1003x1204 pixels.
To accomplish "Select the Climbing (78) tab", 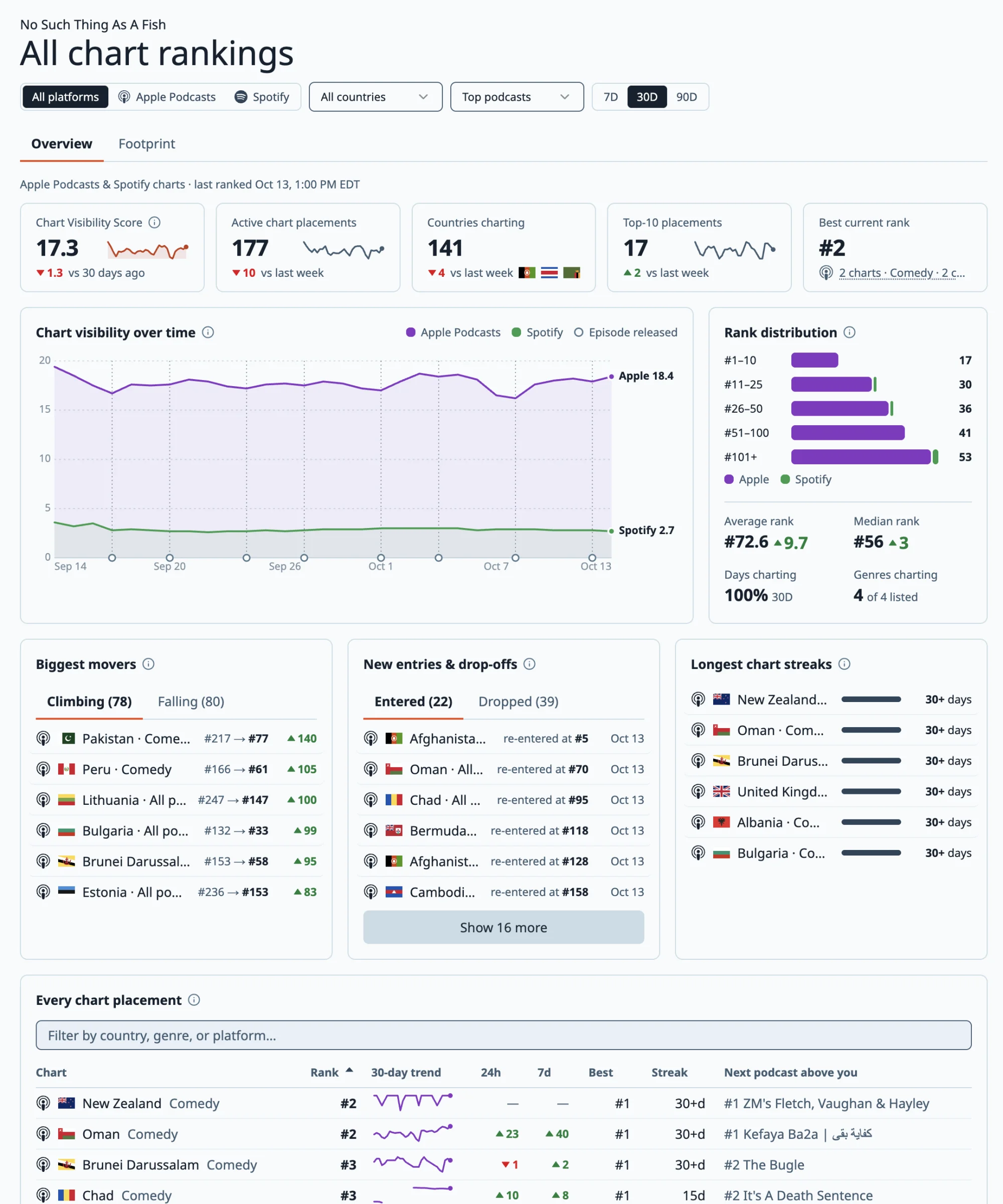I will point(89,702).
